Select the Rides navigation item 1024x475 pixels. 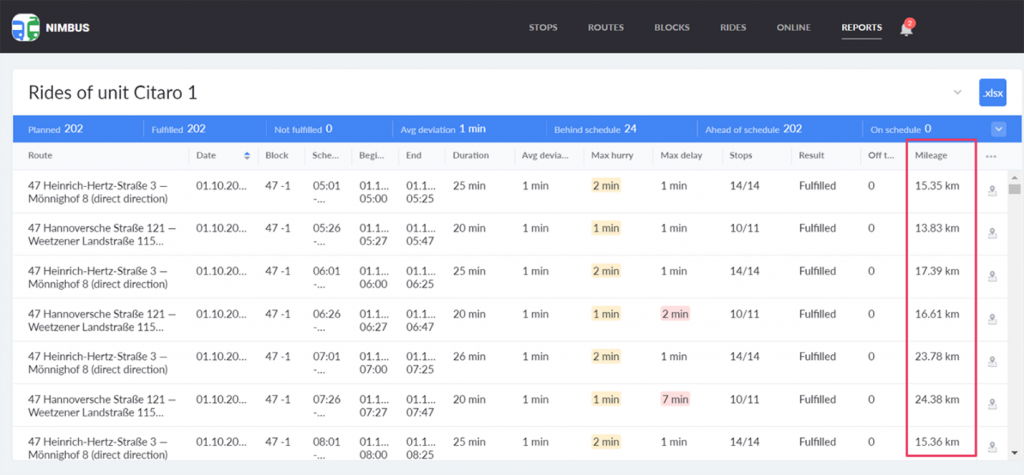coord(733,27)
